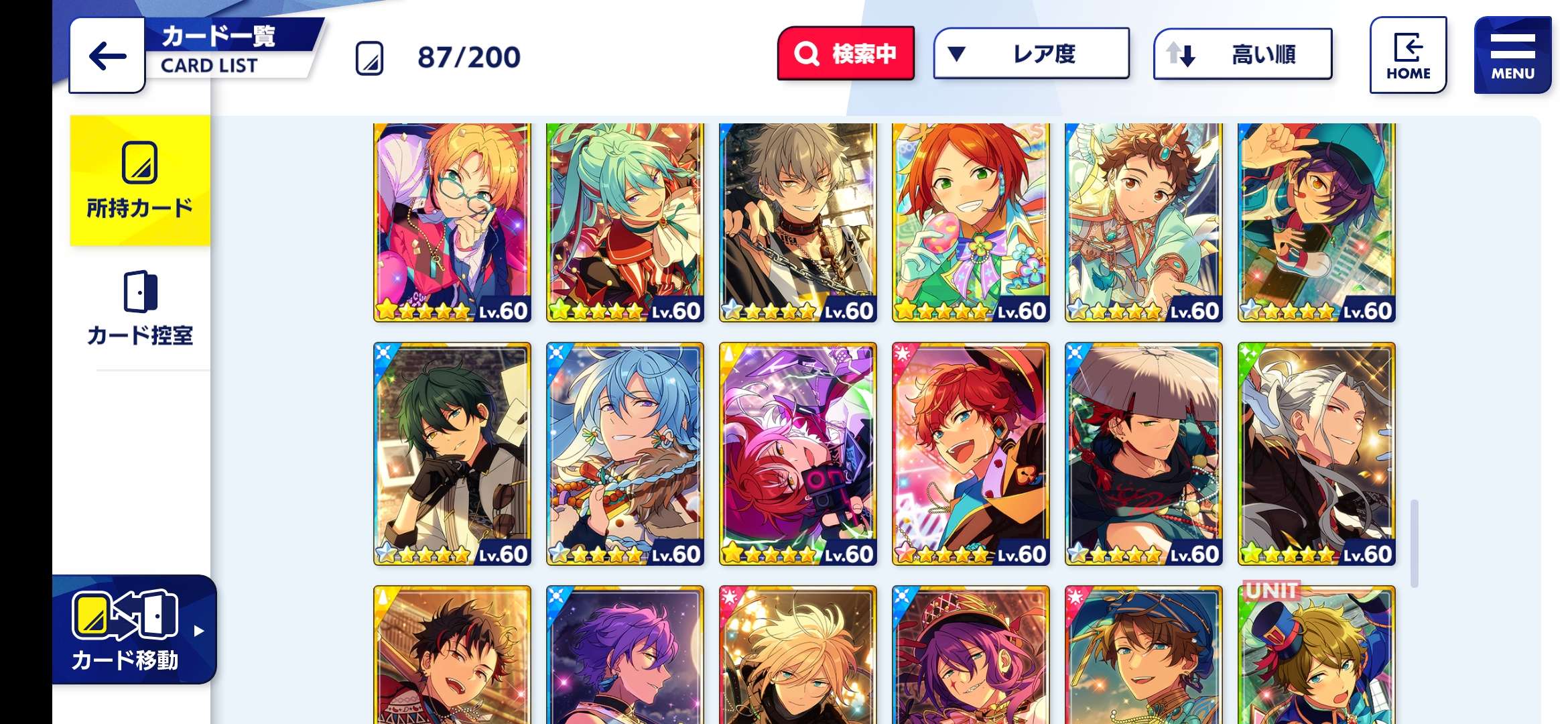Viewport: 1568px width, 724px height.
Task: Click the red 検索中 search button
Action: pos(846,54)
